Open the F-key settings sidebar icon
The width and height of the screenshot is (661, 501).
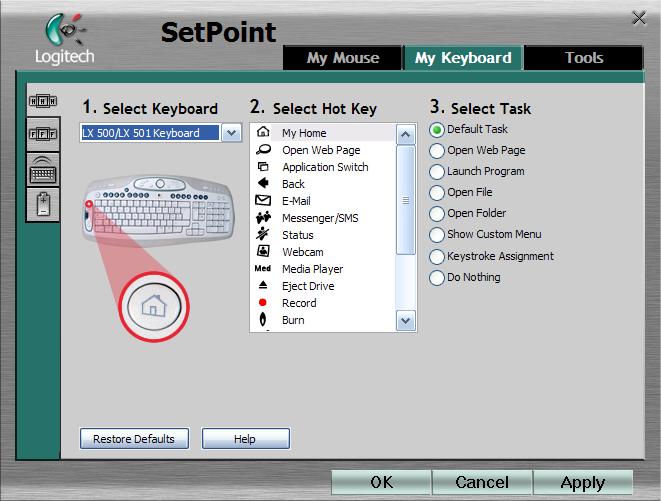[43, 132]
